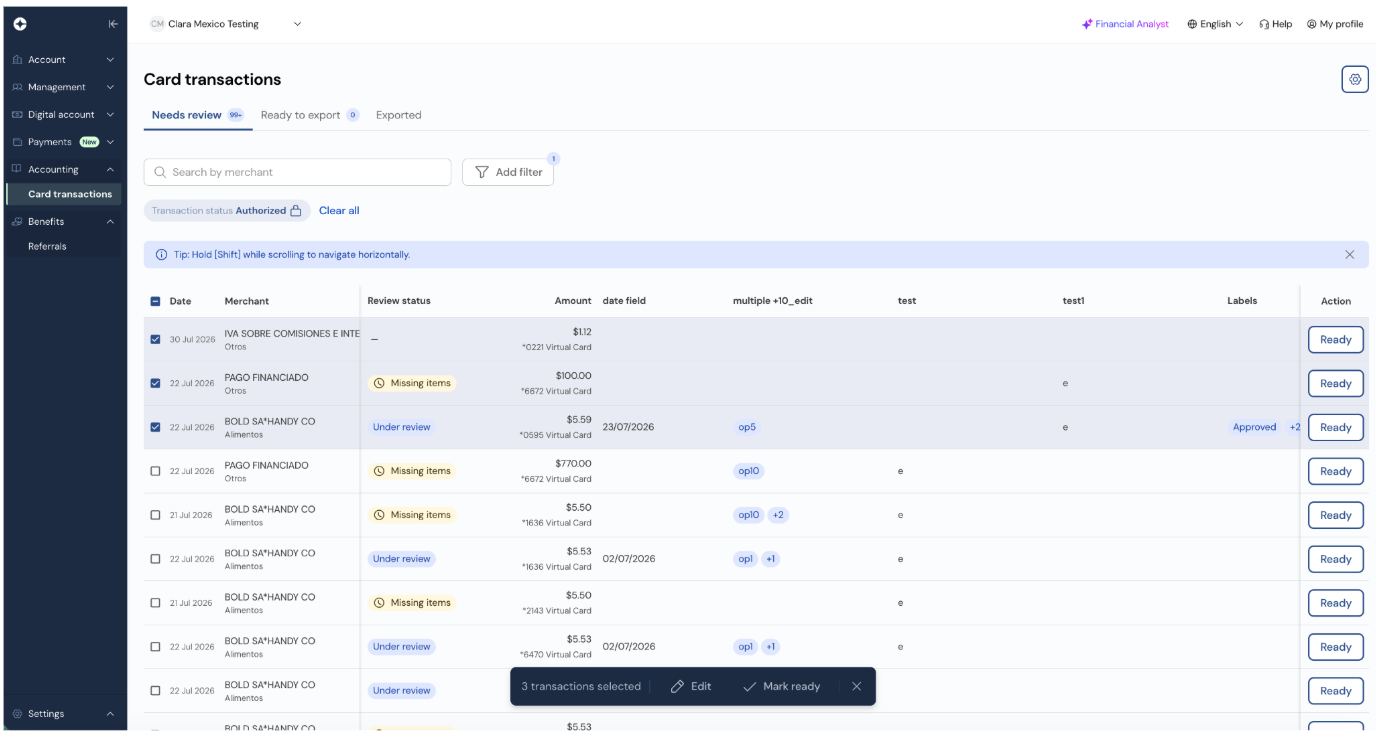
Task: Switch to the Exported tab
Action: coord(399,115)
